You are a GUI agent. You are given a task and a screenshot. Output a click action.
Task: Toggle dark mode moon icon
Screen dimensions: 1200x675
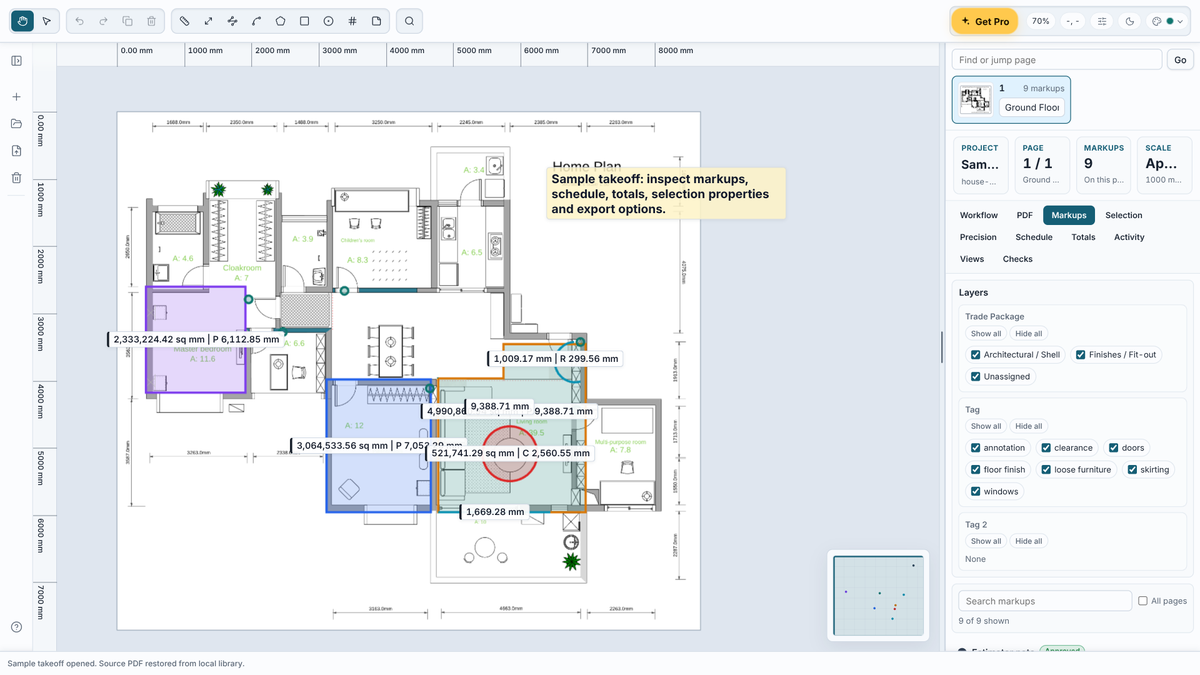tap(1130, 21)
